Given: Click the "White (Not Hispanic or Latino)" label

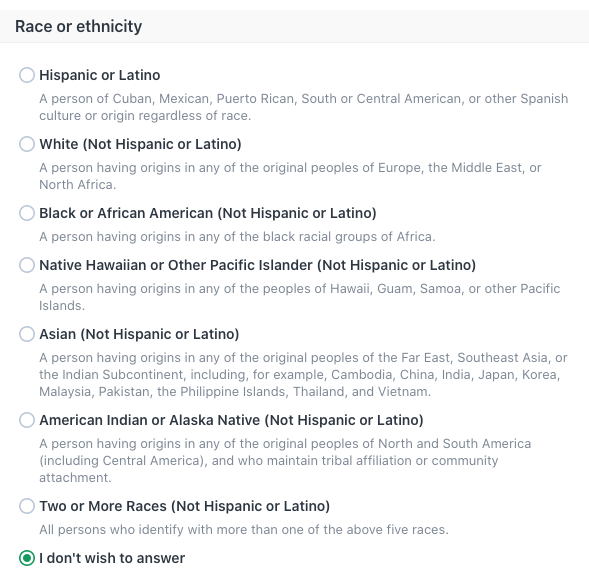Looking at the screenshot, I should pyautogui.click(x=140, y=144).
